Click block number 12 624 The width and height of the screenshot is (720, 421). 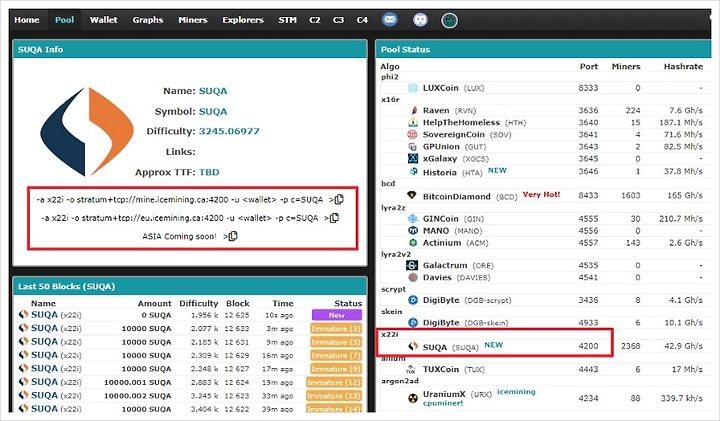[237, 382]
